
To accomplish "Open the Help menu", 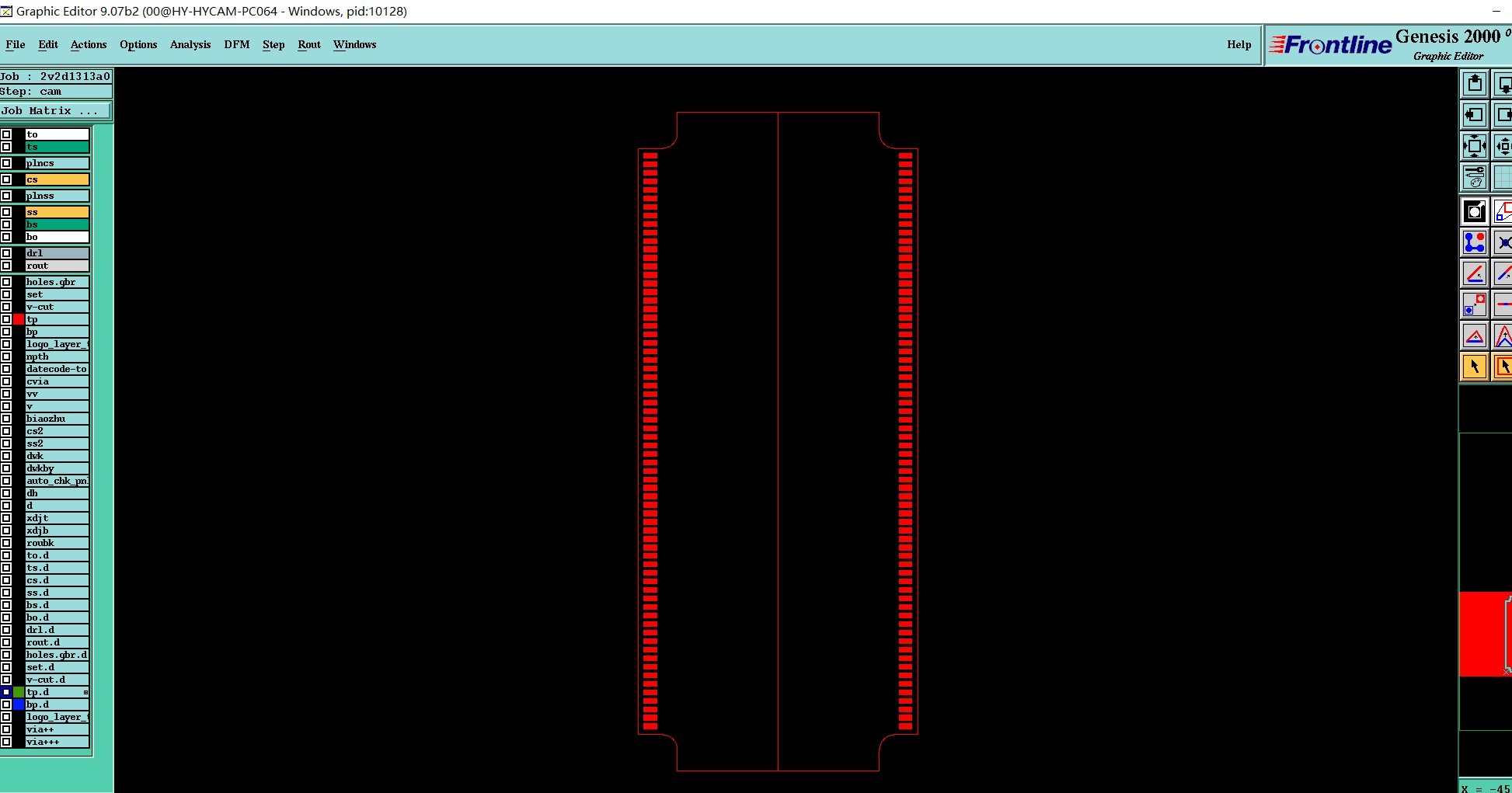I will pos(1239,45).
